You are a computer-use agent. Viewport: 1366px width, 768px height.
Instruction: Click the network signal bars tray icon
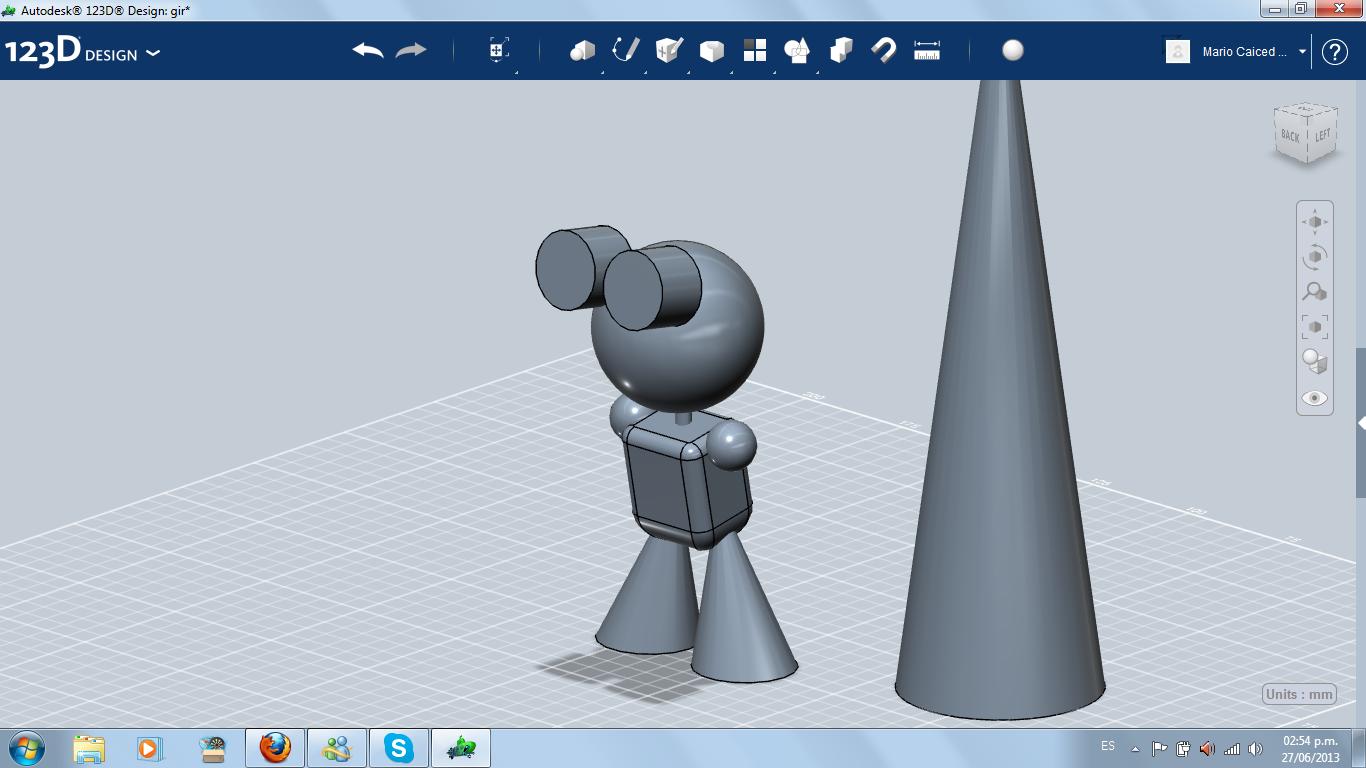(x=1232, y=748)
